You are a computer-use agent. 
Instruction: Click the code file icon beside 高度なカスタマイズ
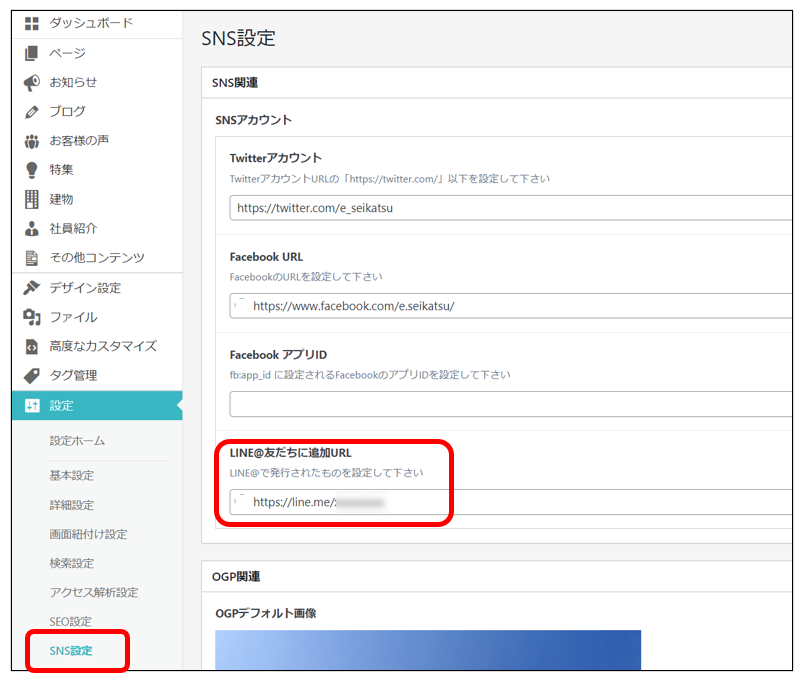31,346
